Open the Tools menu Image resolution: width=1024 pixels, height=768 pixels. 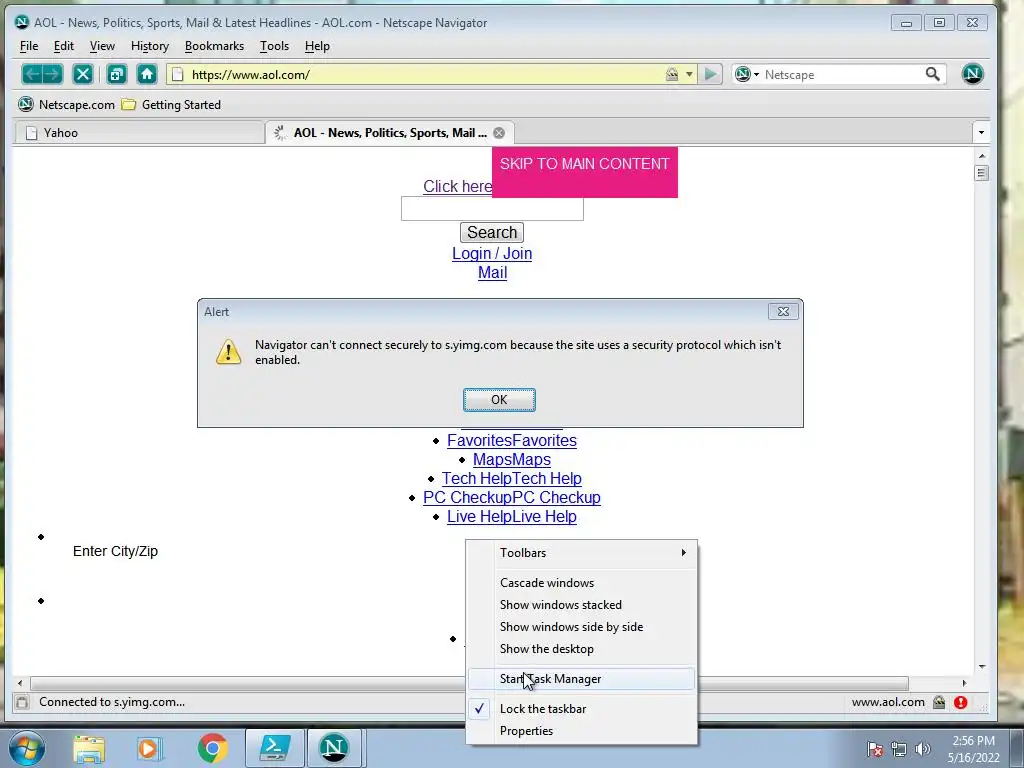point(274,46)
